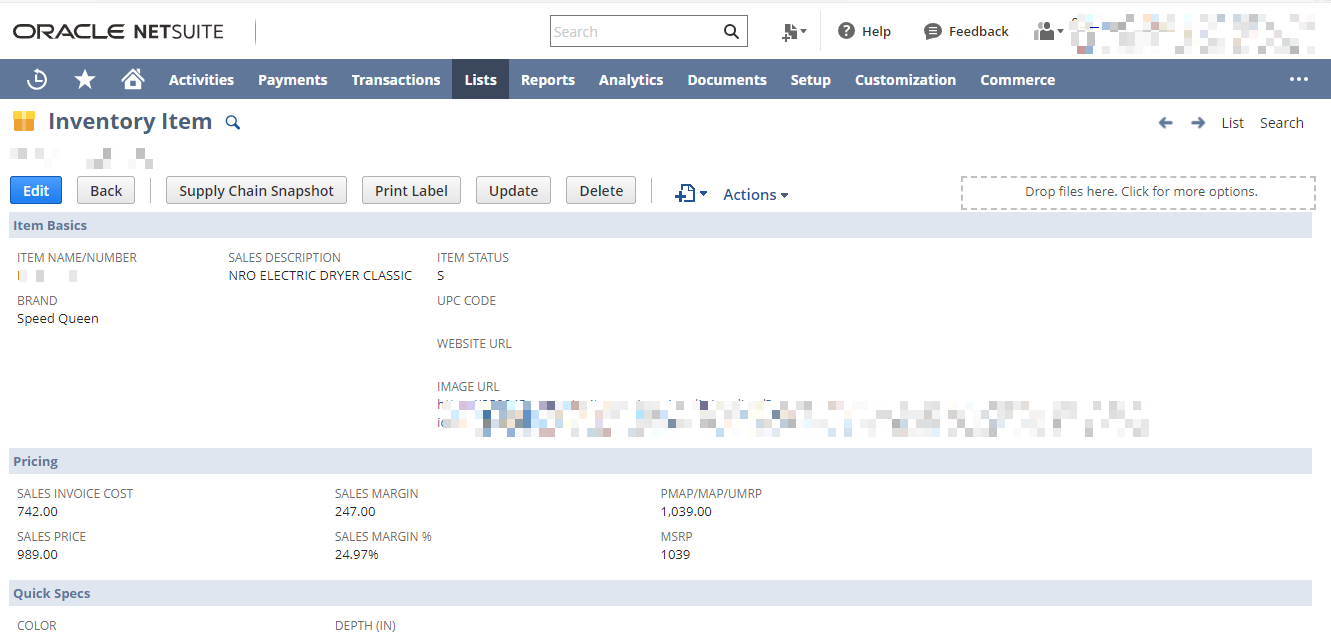This screenshot has height=634, width=1331.
Task: Click the search icon beside Inventory Item title
Action: [x=233, y=122]
